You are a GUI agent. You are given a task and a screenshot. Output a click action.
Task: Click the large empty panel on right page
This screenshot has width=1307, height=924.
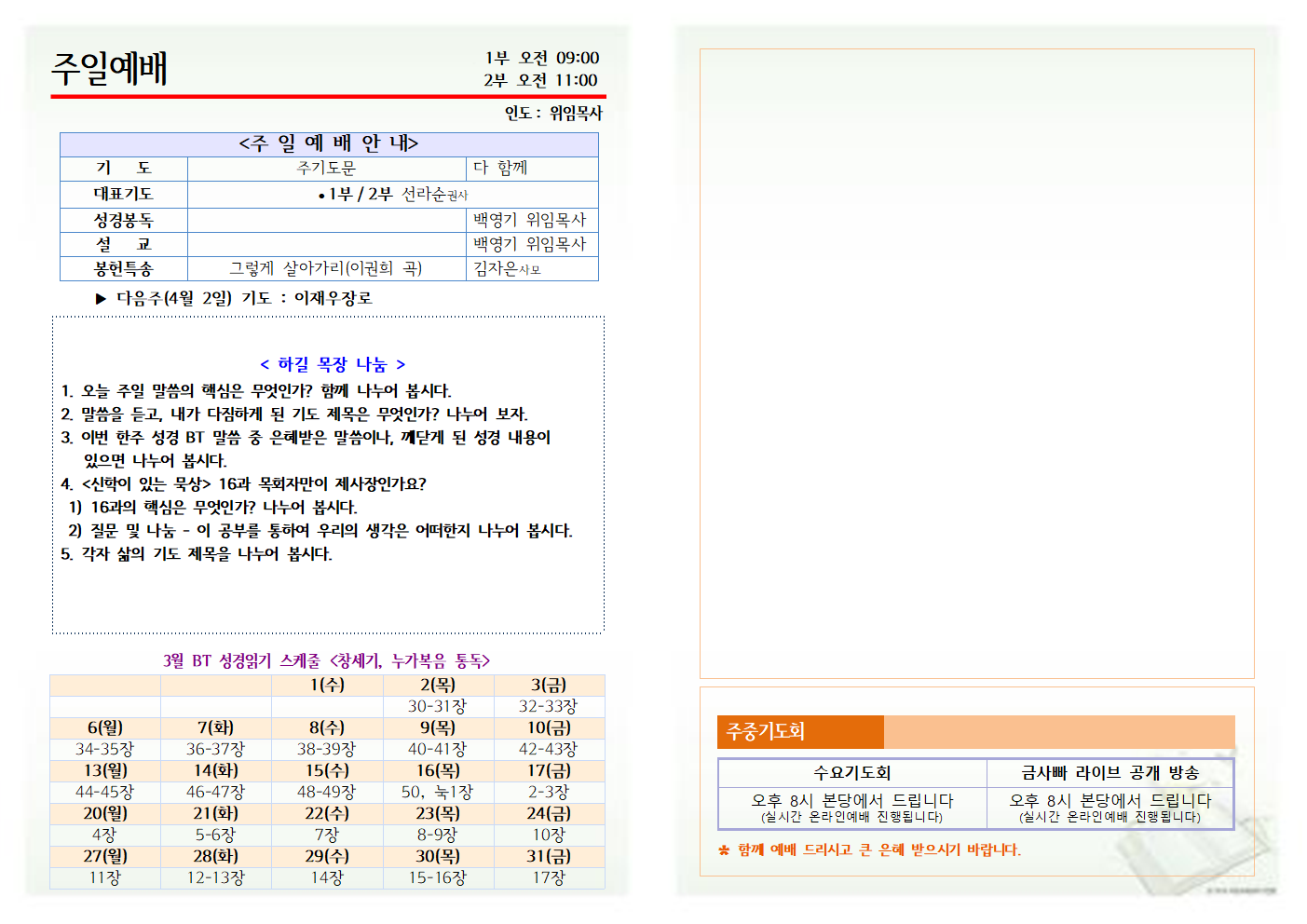976,363
